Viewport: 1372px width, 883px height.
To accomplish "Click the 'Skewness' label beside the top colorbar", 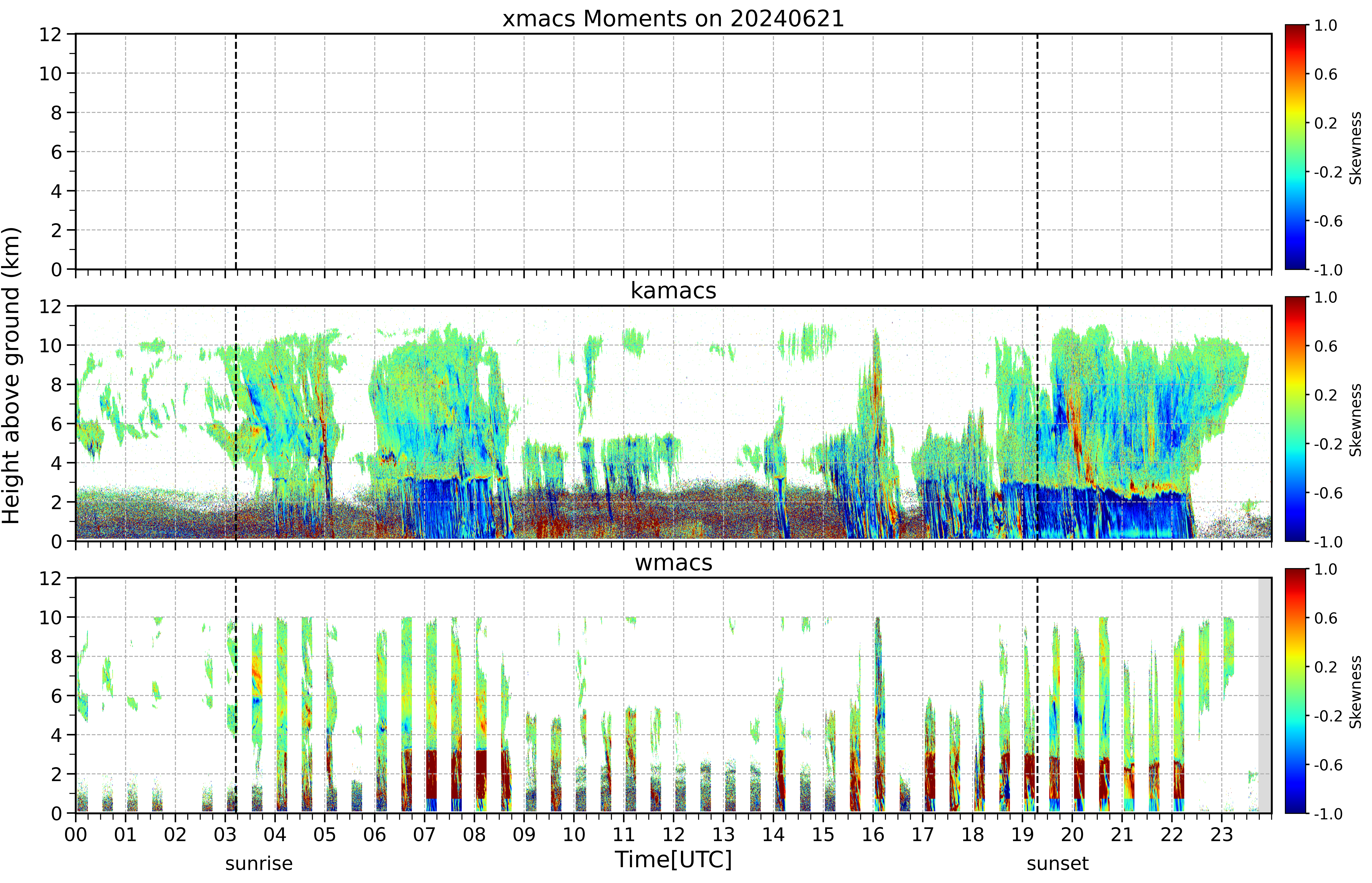I will (x=1355, y=148).
